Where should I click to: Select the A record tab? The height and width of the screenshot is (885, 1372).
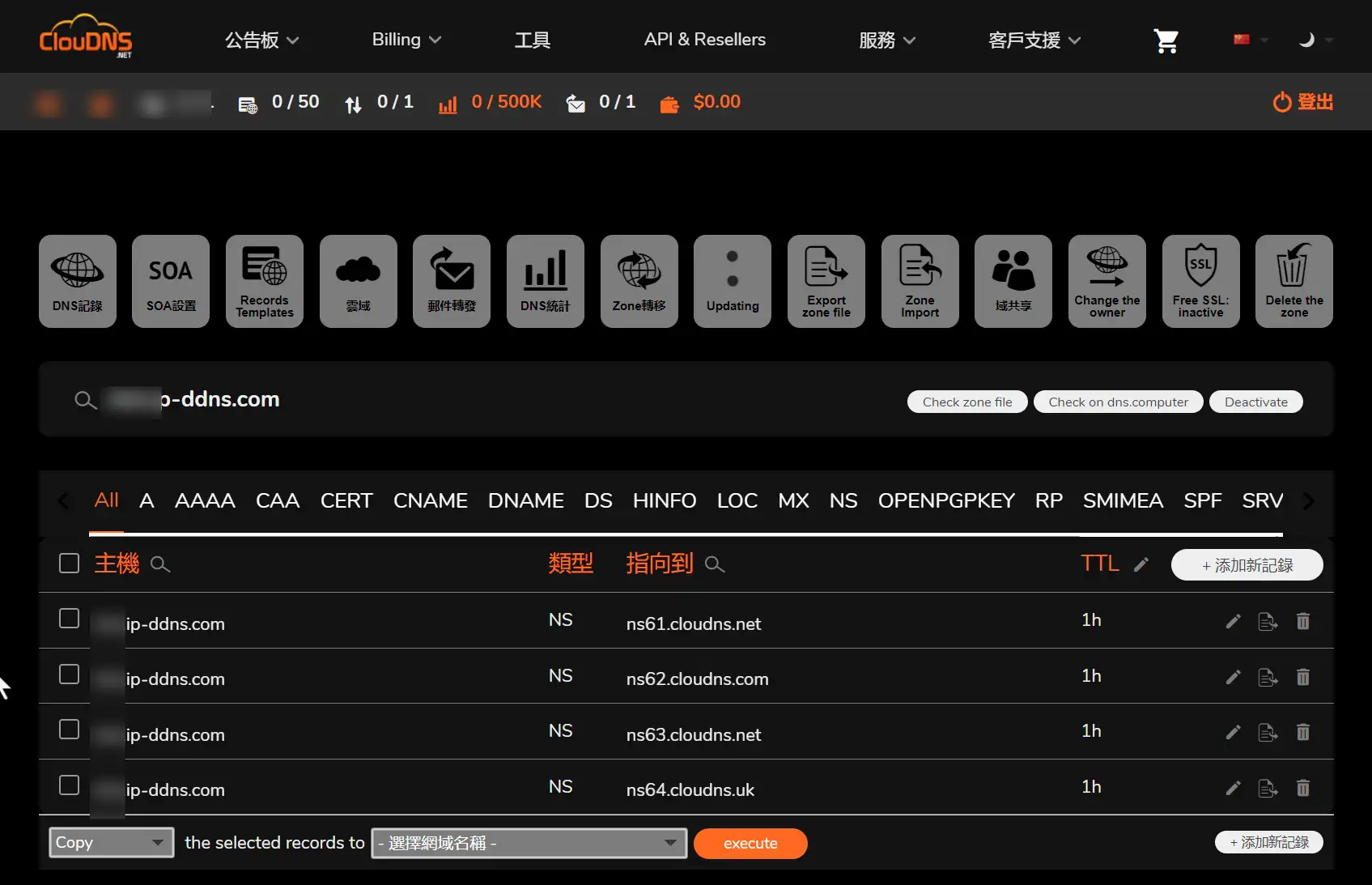(x=147, y=500)
